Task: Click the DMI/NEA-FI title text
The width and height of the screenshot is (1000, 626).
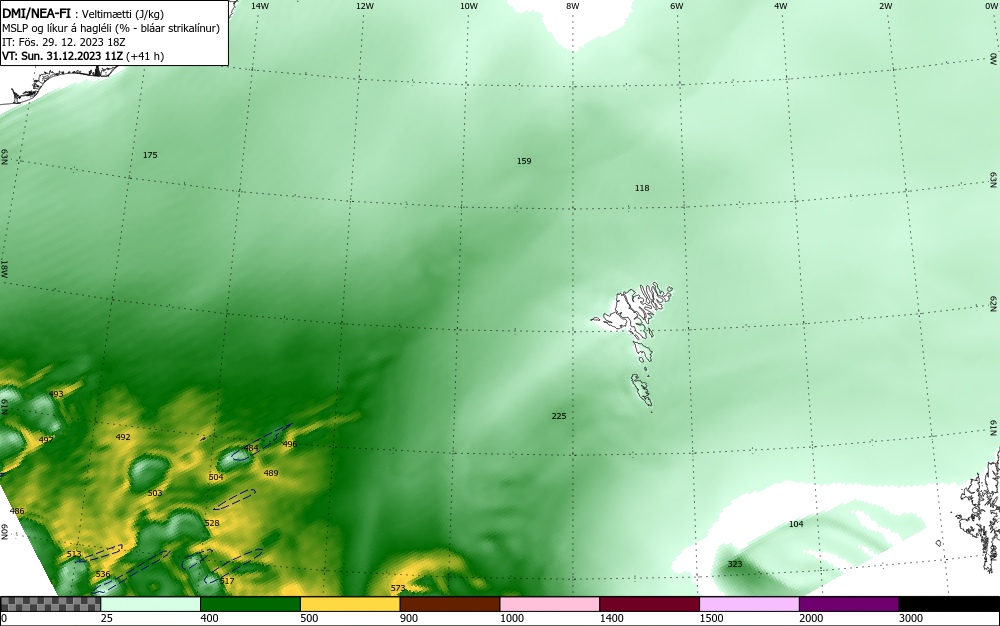Action: (36, 14)
